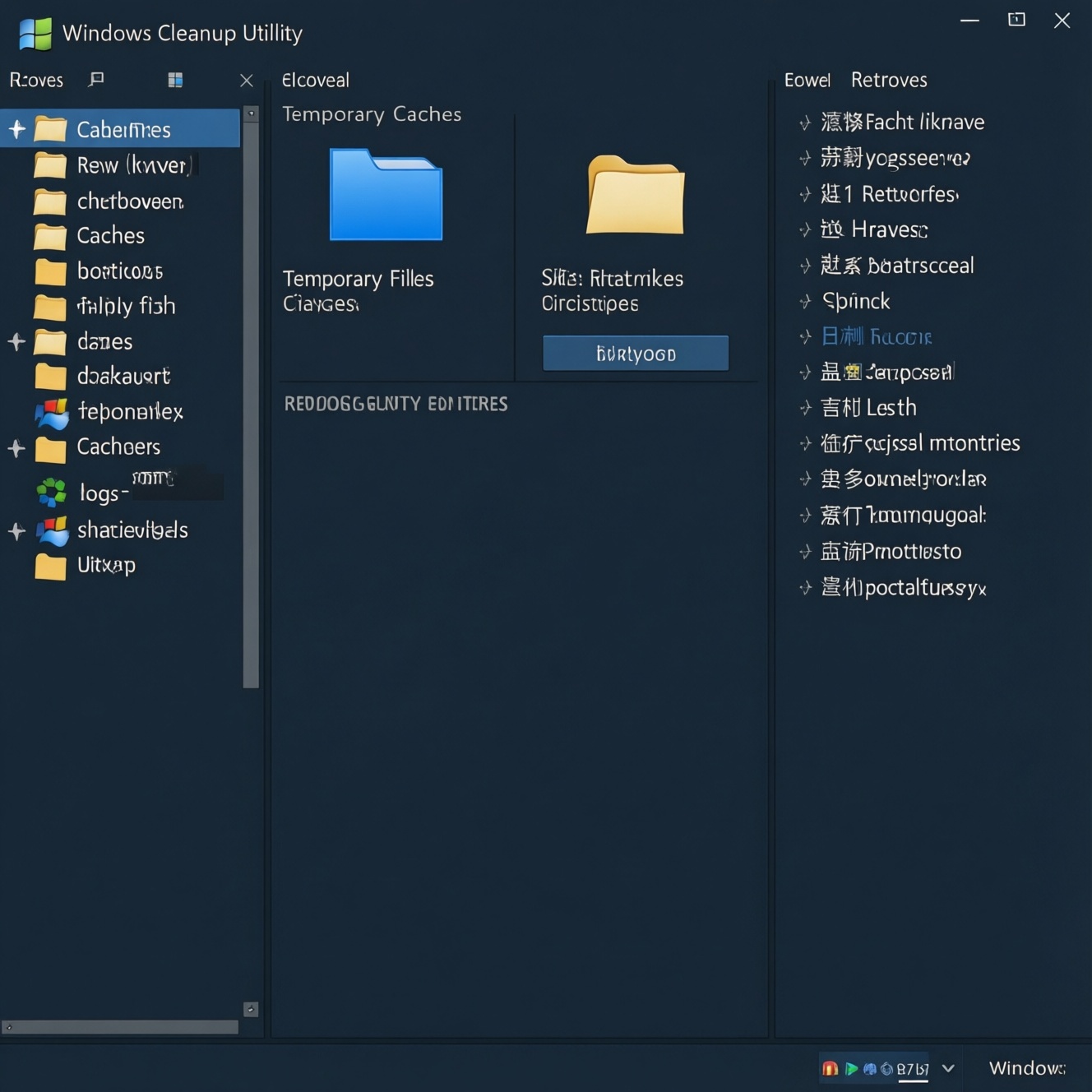Click the horizontal scrollbar below the folder tree
Screen dimensions: 1092x1092
point(120,1026)
